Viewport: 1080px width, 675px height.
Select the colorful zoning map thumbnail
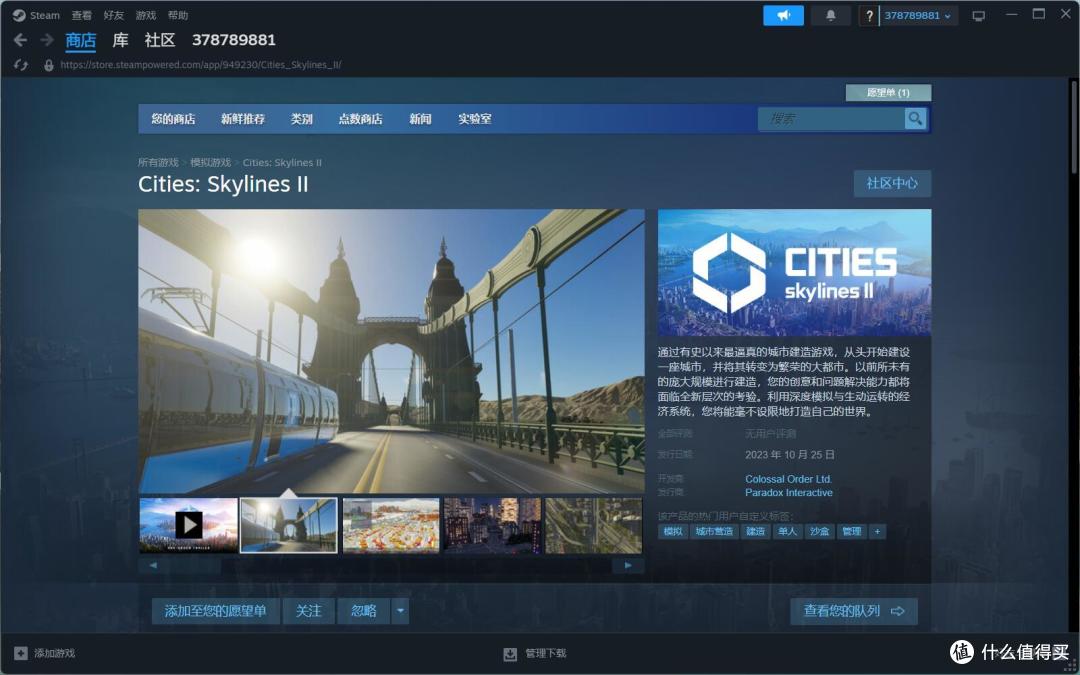391,526
